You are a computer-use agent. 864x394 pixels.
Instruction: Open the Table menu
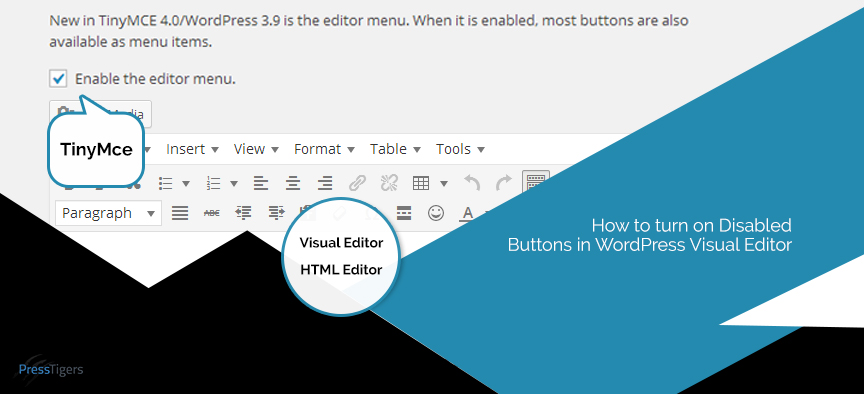tap(395, 149)
